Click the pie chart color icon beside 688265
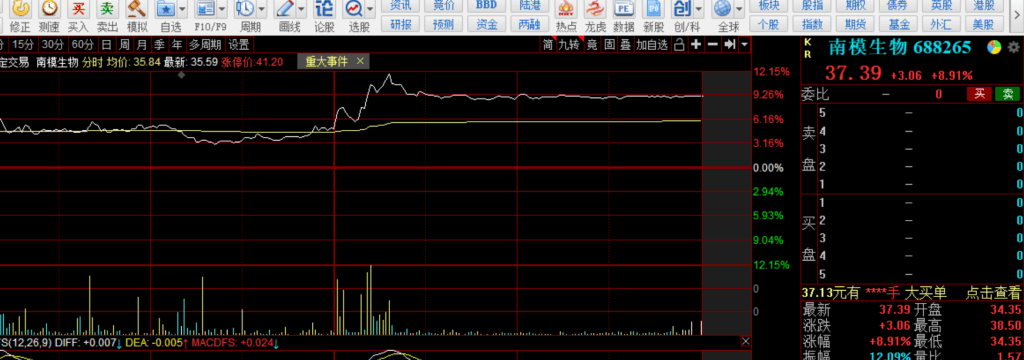1024x360 pixels. [993, 48]
